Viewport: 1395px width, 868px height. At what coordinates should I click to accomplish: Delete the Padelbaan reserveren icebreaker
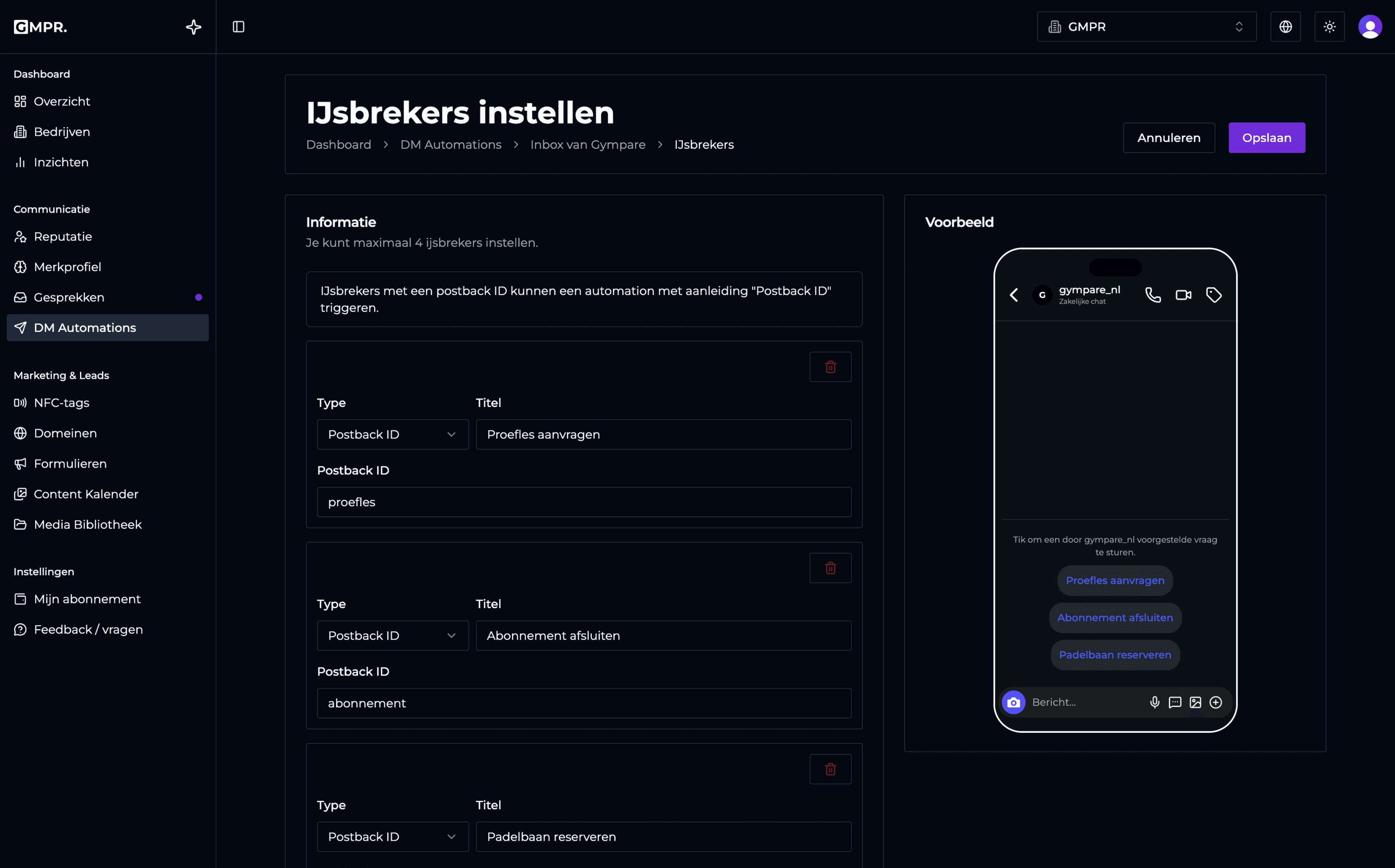pyautogui.click(x=830, y=769)
